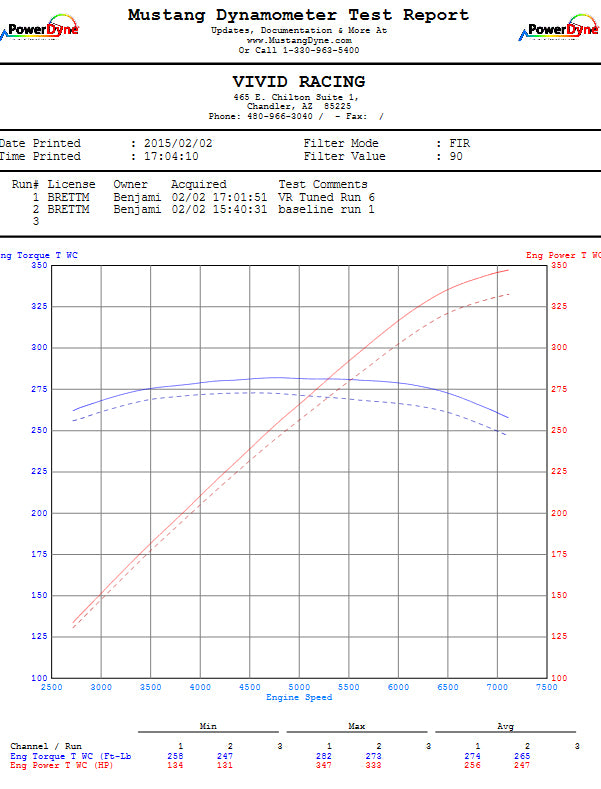Open the www.MustangDyne.com web address
The image size is (601, 789).
pyautogui.click(x=299, y=40)
